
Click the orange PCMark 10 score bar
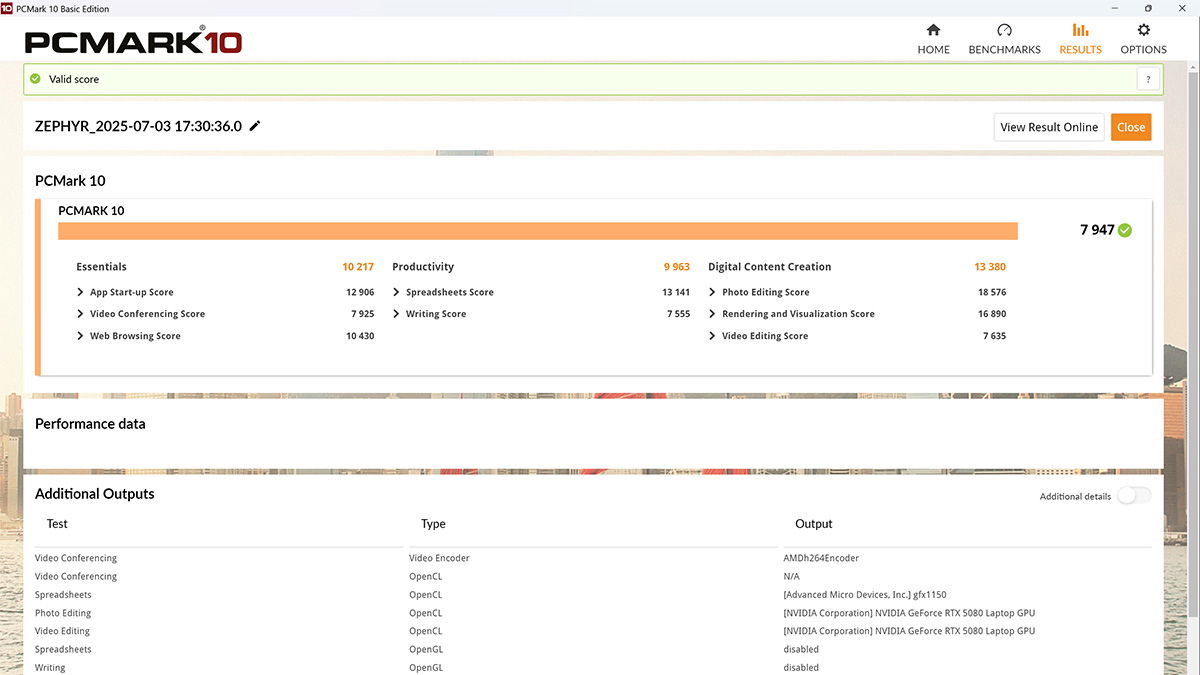538,231
